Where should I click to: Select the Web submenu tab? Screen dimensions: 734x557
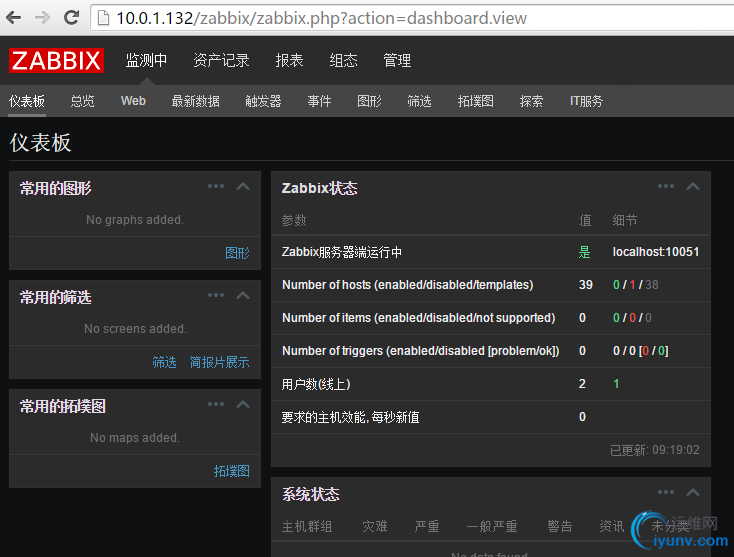133,101
